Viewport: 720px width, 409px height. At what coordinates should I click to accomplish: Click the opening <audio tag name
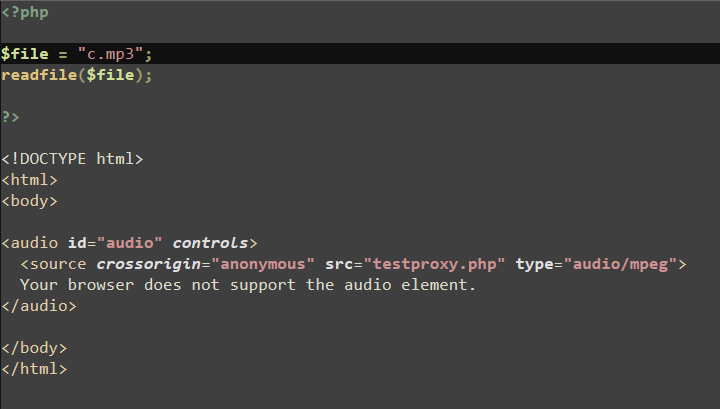[x=30, y=243]
